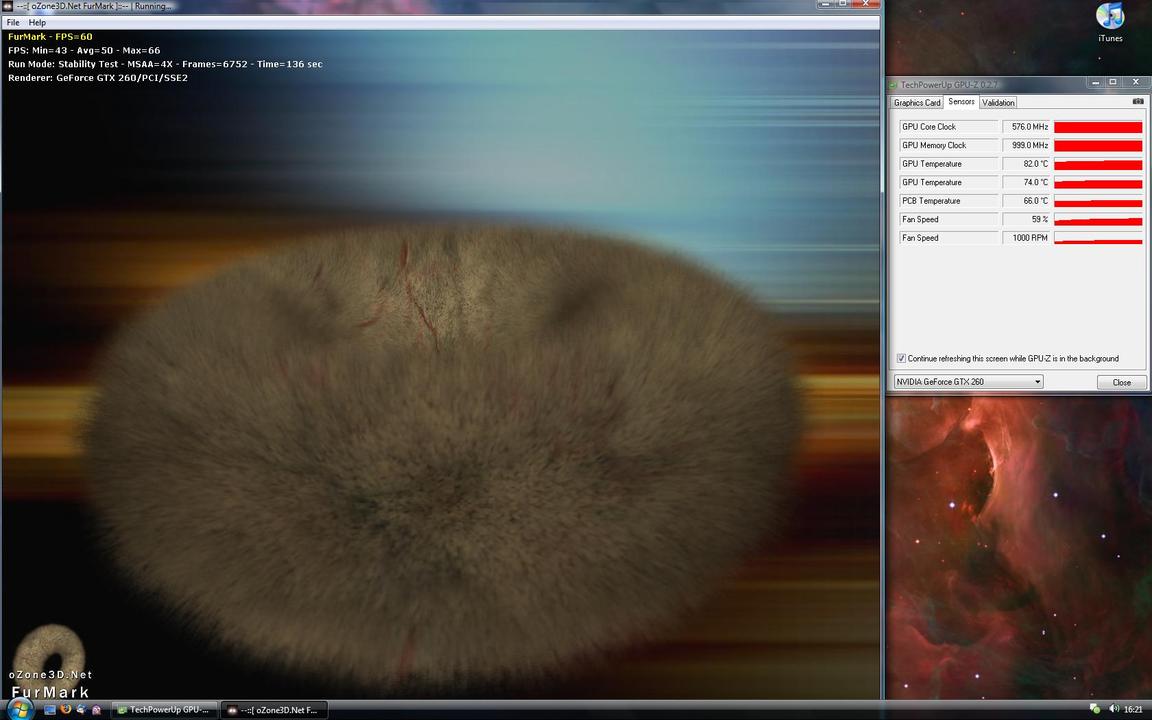Select the Sensors tab in GPU-Z
The width and height of the screenshot is (1152, 720).
point(961,101)
